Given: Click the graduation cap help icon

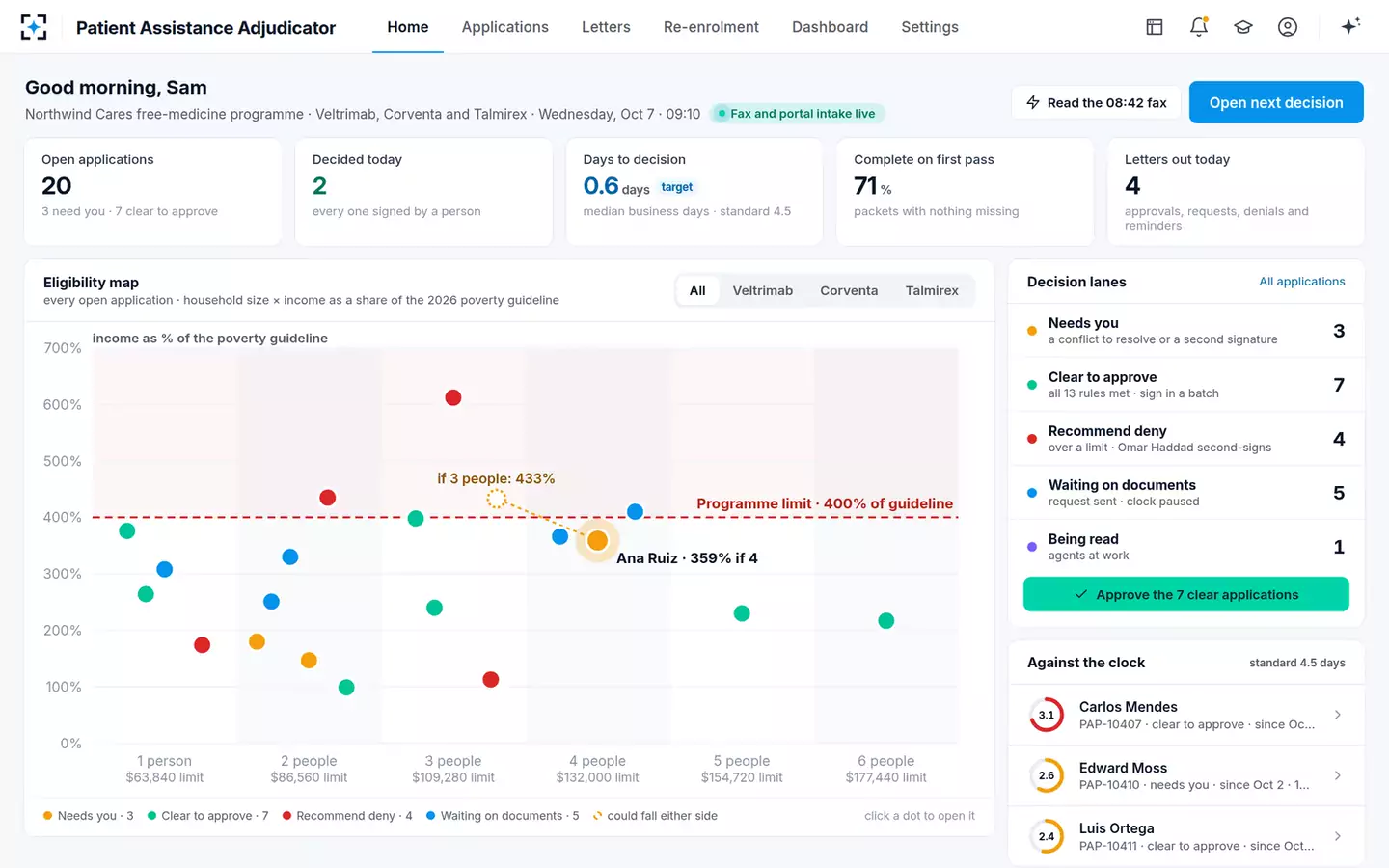Looking at the screenshot, I should pyautogui.click(x=1243, y=27).
